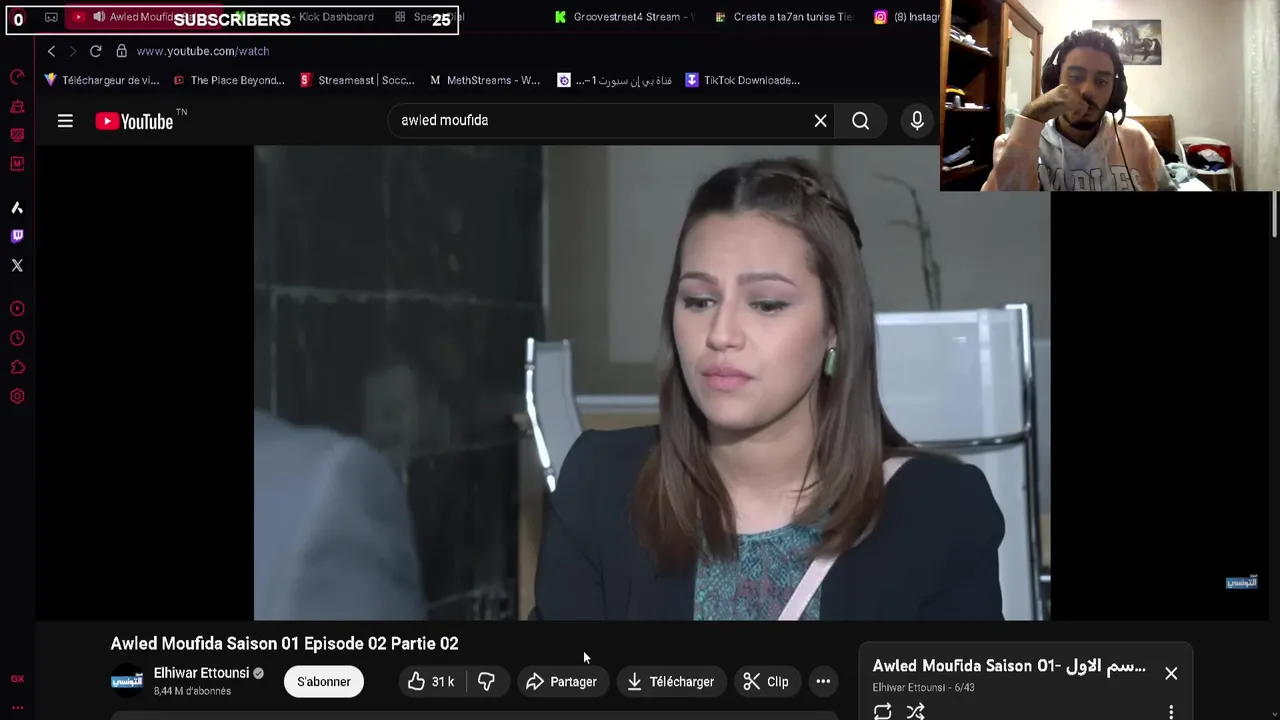This screenshot has width=1280, height=720.
Task: Clear the search box with the X
Action: [x=820, y=121]
